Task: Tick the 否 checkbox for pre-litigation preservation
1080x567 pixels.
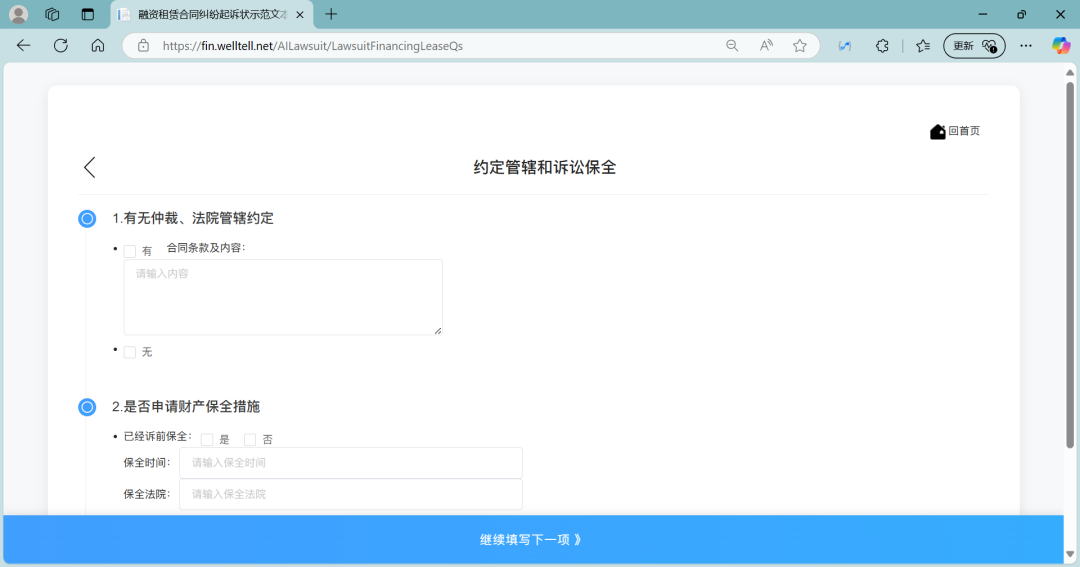Action: 250,439
